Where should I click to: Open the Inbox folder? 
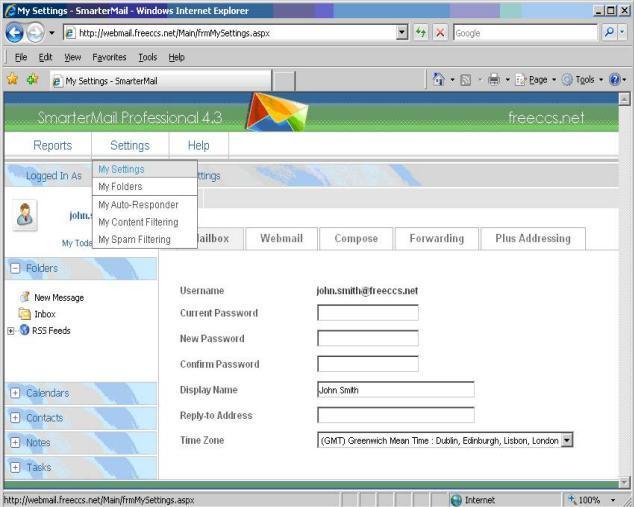tap(44, 314)
